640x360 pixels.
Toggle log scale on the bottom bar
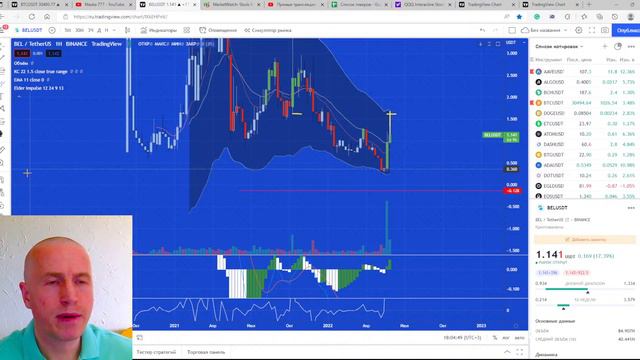506,338
